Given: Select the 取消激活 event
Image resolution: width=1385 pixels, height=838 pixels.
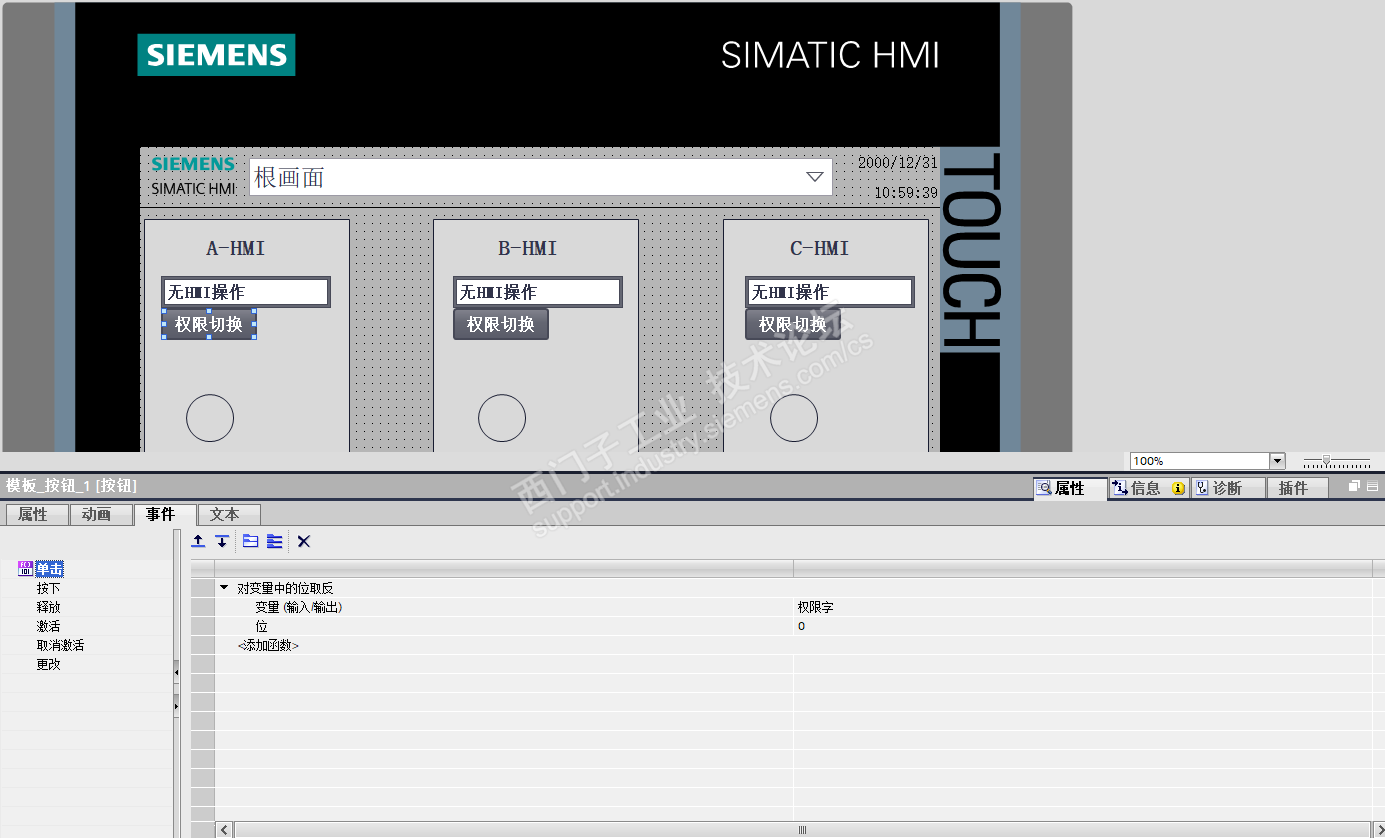Looking at the screenshot, I should tap(60, 645).
